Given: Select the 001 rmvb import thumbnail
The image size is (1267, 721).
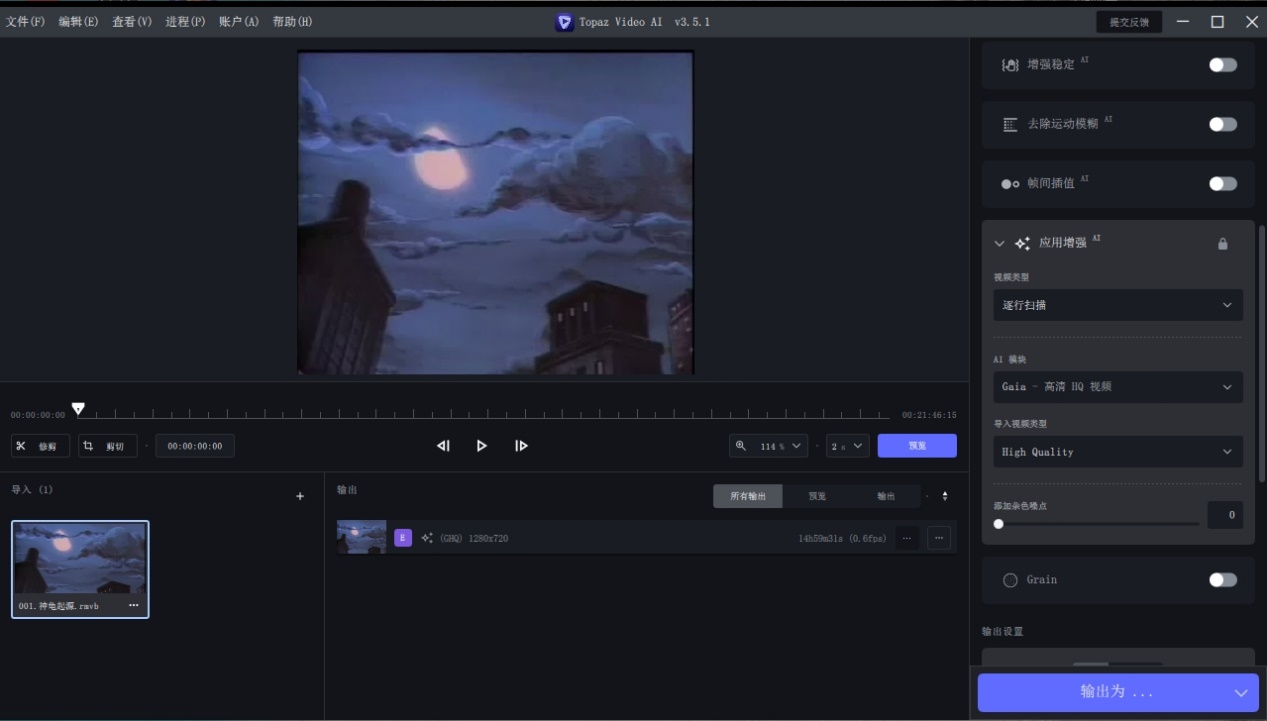Looking at the screenshot, I should pyautogui.click(x=80, y=569).
